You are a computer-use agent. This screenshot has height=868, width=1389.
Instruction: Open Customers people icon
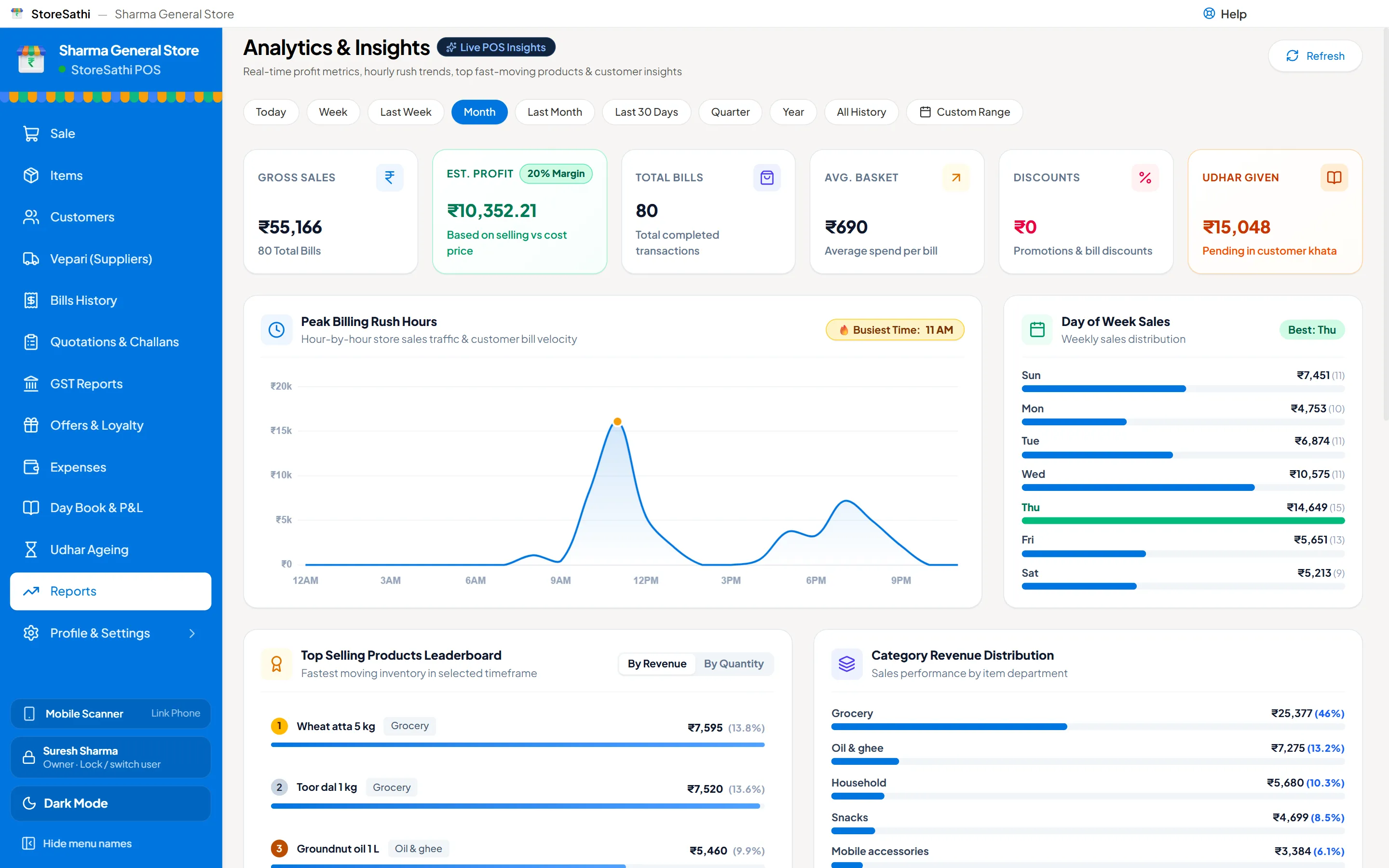(31, 217)
